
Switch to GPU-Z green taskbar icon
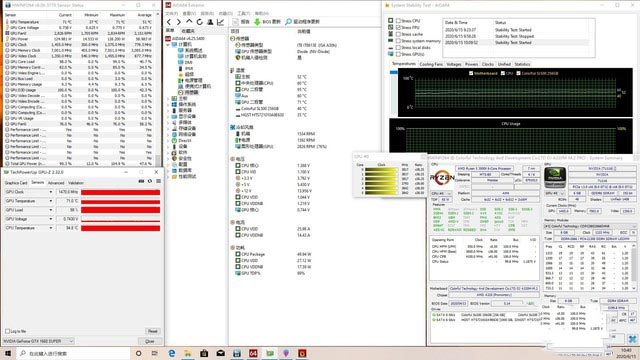point(269,353)
